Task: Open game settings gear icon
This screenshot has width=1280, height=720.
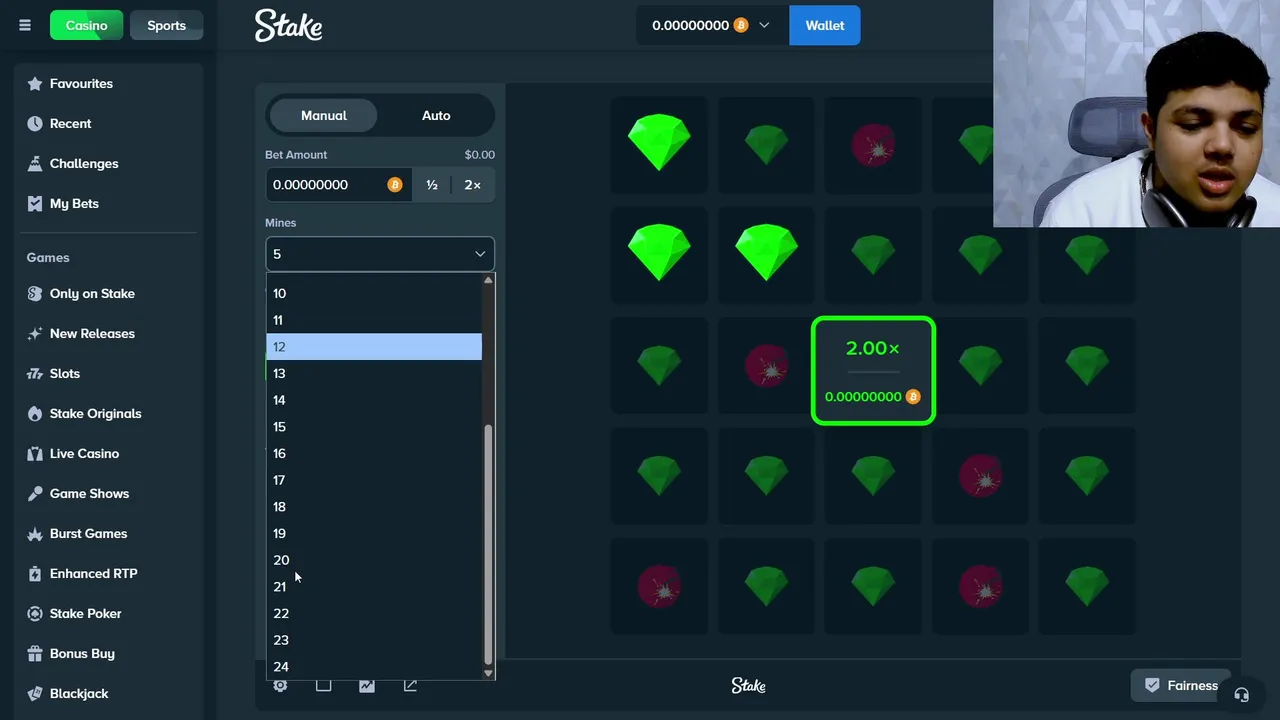Action: click(280, 686)
